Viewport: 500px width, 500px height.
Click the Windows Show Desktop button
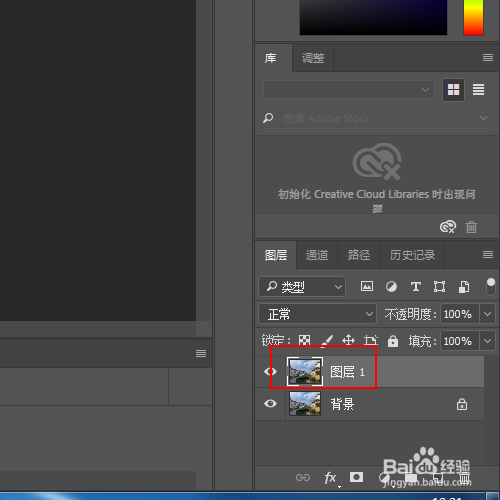click(492, 496)
